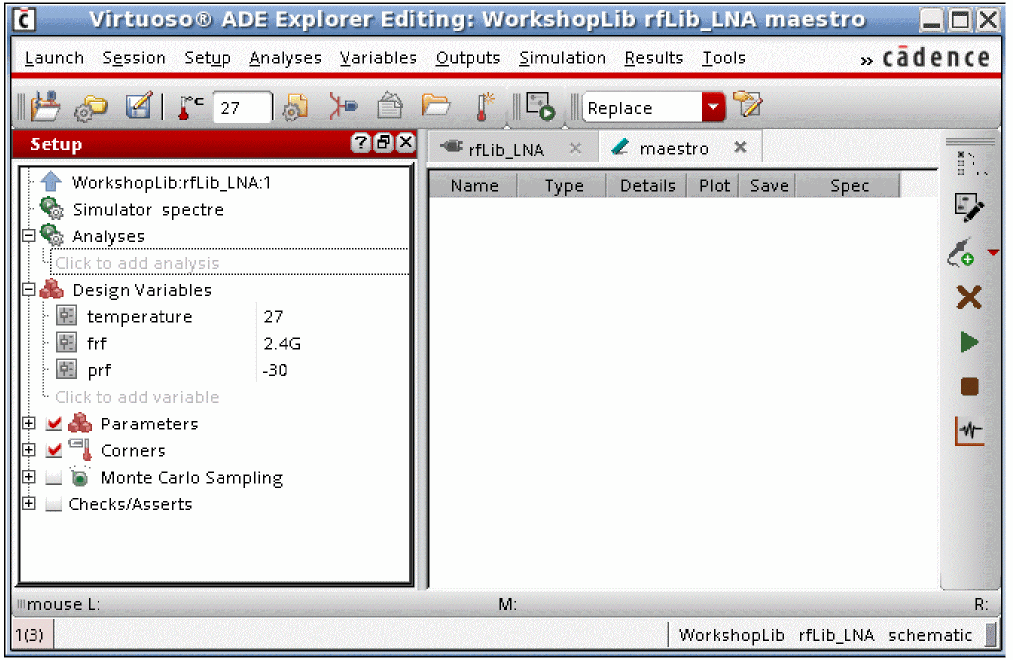Undock the Setup panel with float button

(x=383, y=143)
